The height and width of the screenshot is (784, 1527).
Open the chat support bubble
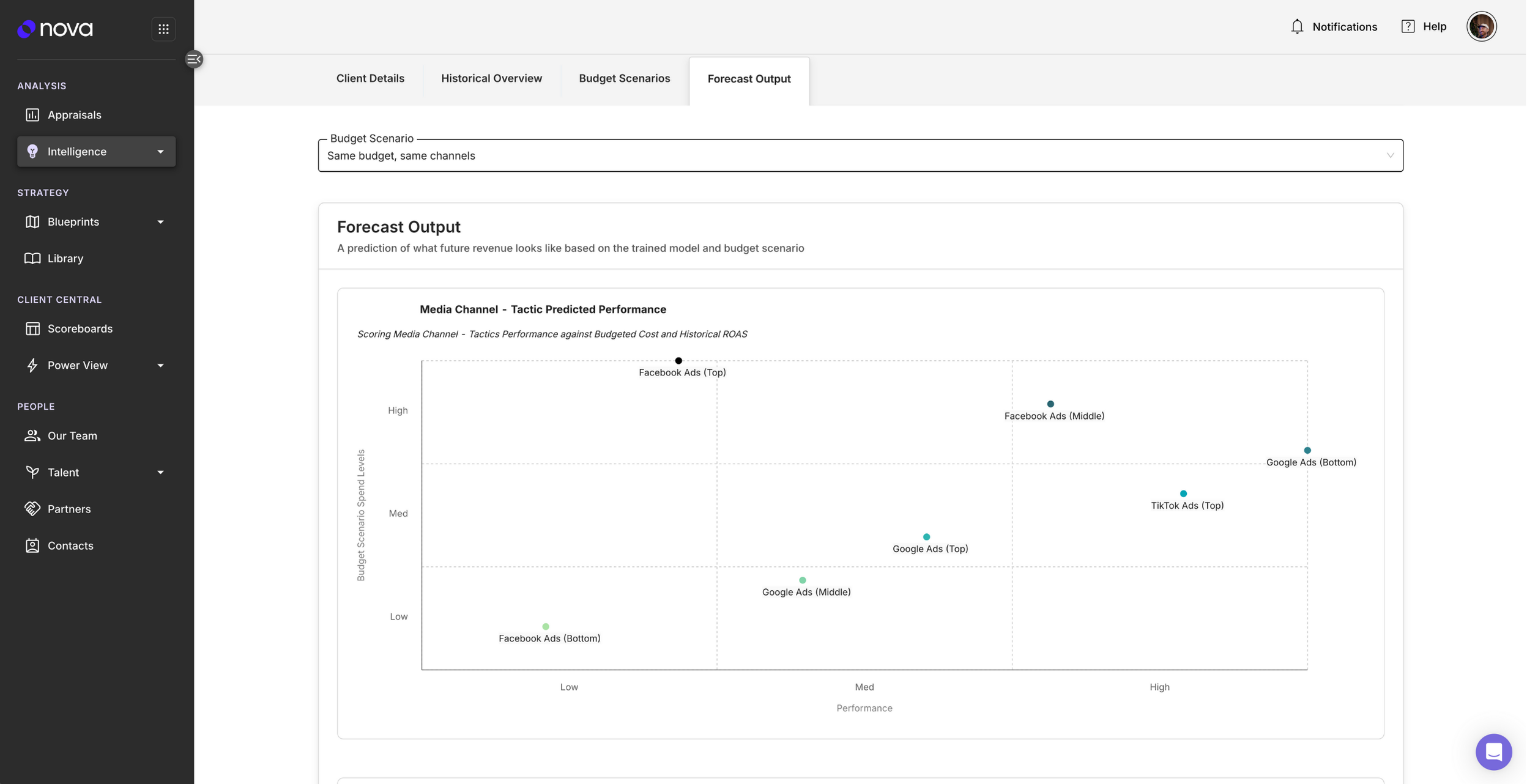1493,752
